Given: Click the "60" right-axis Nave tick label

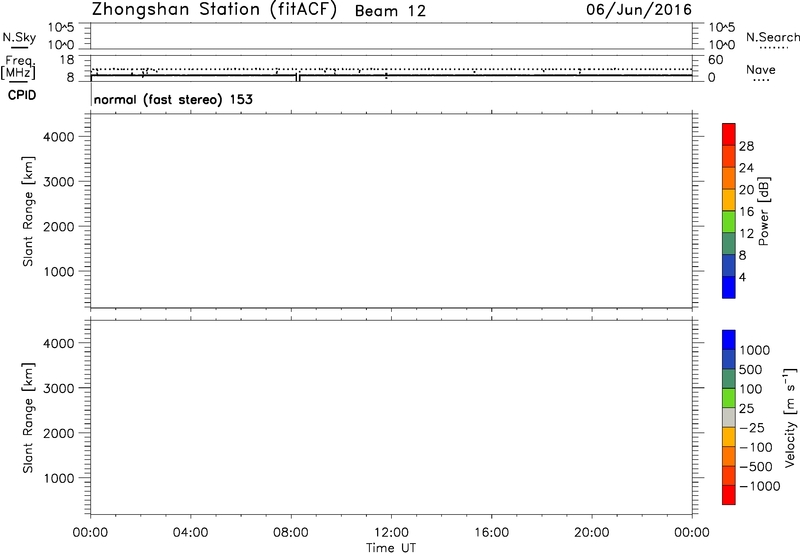Looking at the screenshot, I should (715, 60).
